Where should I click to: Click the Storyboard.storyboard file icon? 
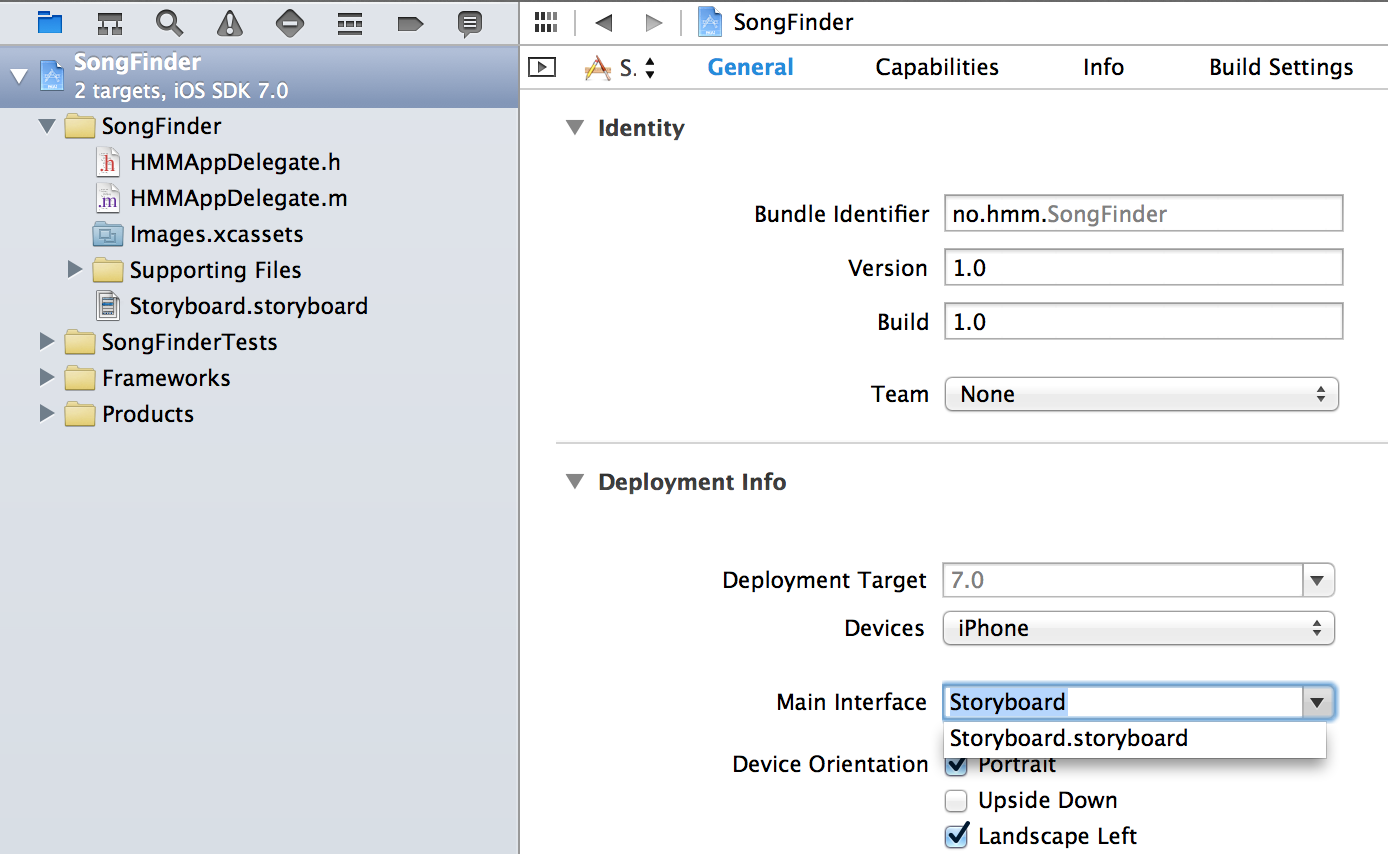[x=107, y=306]
